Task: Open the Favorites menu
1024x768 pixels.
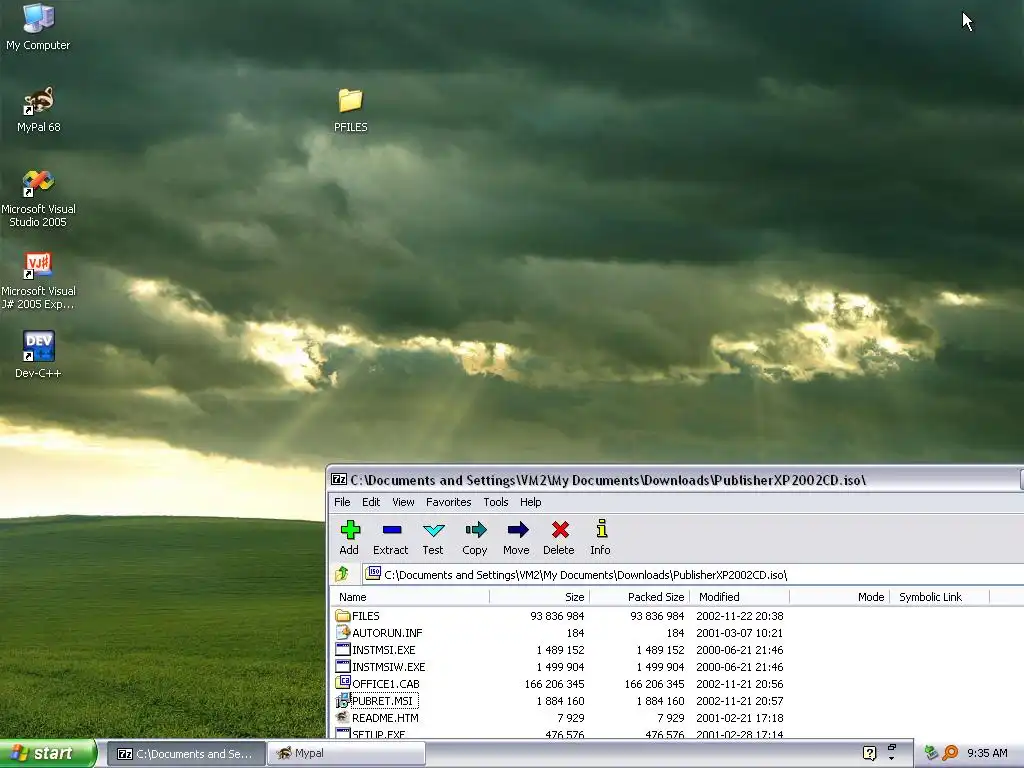Action: point(449,502)
